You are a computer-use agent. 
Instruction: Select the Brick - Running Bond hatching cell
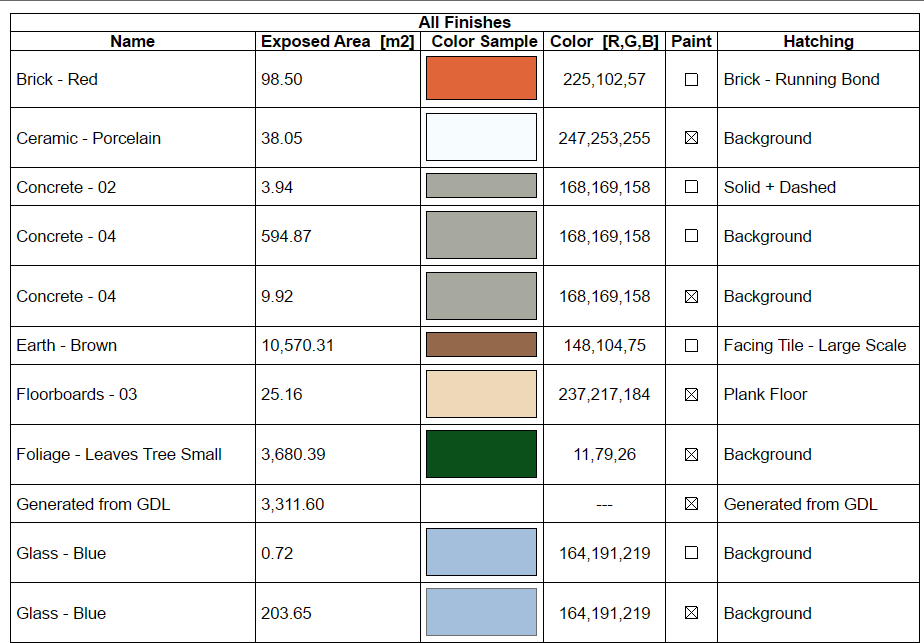point(801,80)
